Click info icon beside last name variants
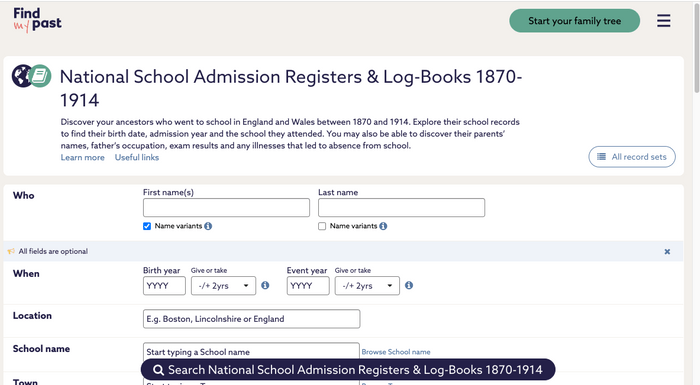The image size is (700, 385). (x=383, y=226)
